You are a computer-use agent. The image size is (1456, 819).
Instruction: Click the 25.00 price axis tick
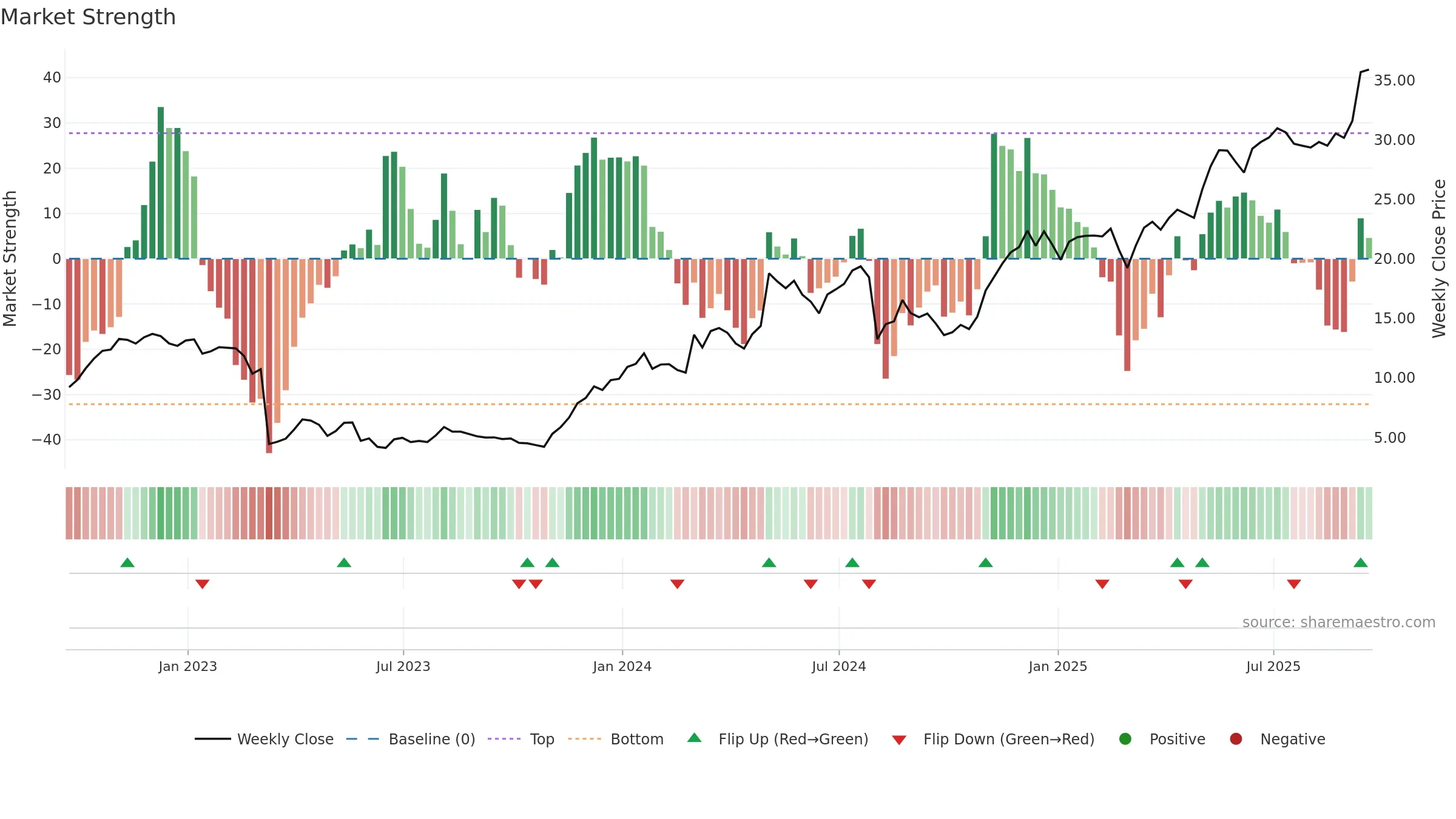pos(1394,199)
